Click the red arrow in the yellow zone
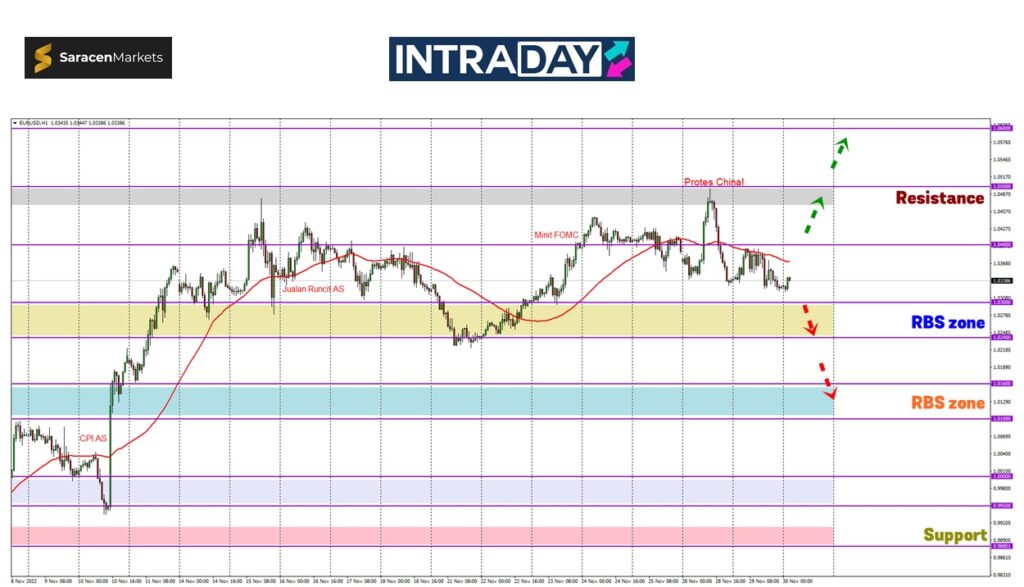The height and width of the screenshot is (587, 1024). click(x=811, y=320)
